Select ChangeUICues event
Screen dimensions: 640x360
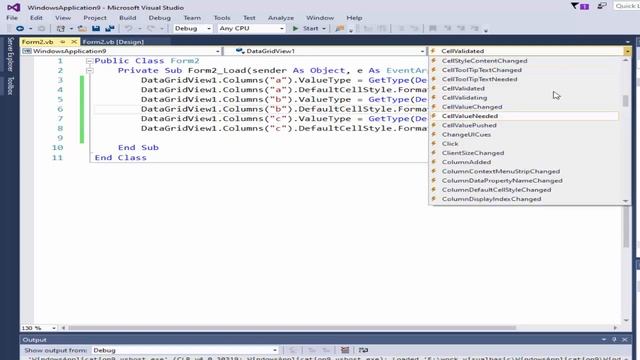[x=466, y=134]
